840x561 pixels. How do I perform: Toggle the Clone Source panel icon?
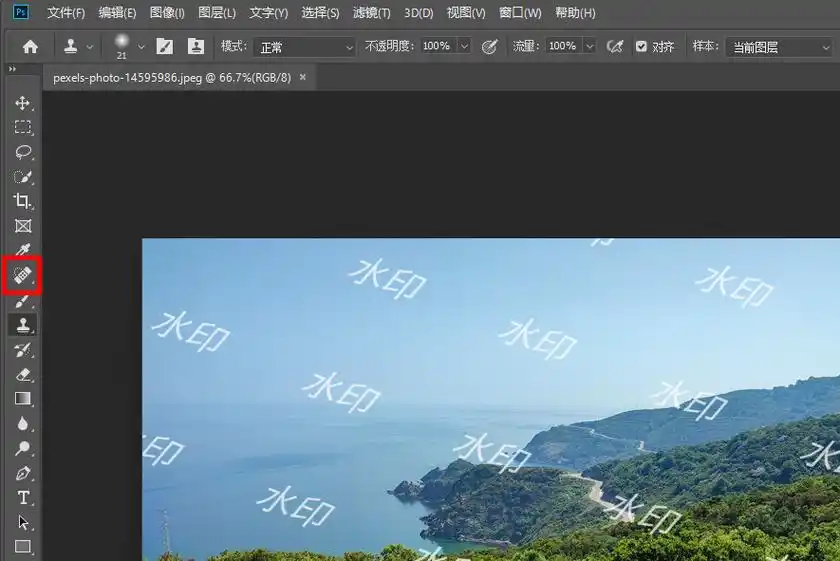(x=196, y=47)
